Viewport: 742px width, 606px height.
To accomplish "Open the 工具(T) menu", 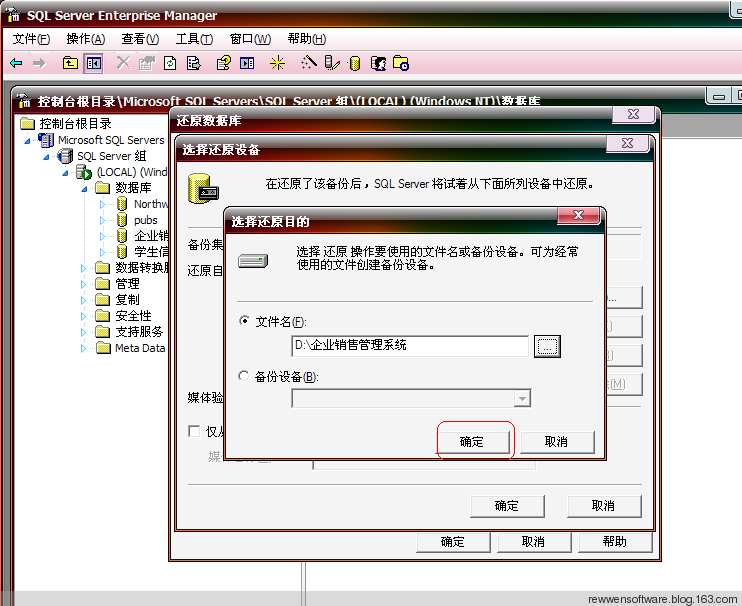I will click(x=194, y=39).
